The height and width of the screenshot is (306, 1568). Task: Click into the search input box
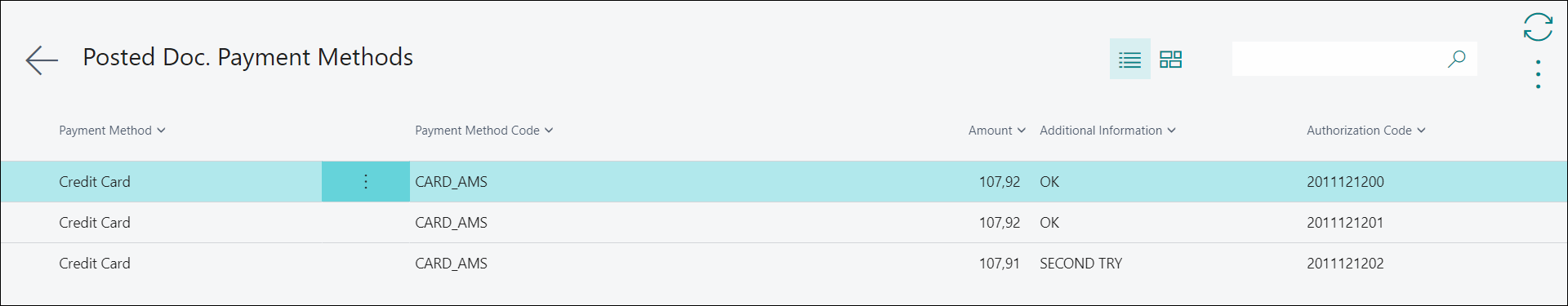click(1338, 59)
